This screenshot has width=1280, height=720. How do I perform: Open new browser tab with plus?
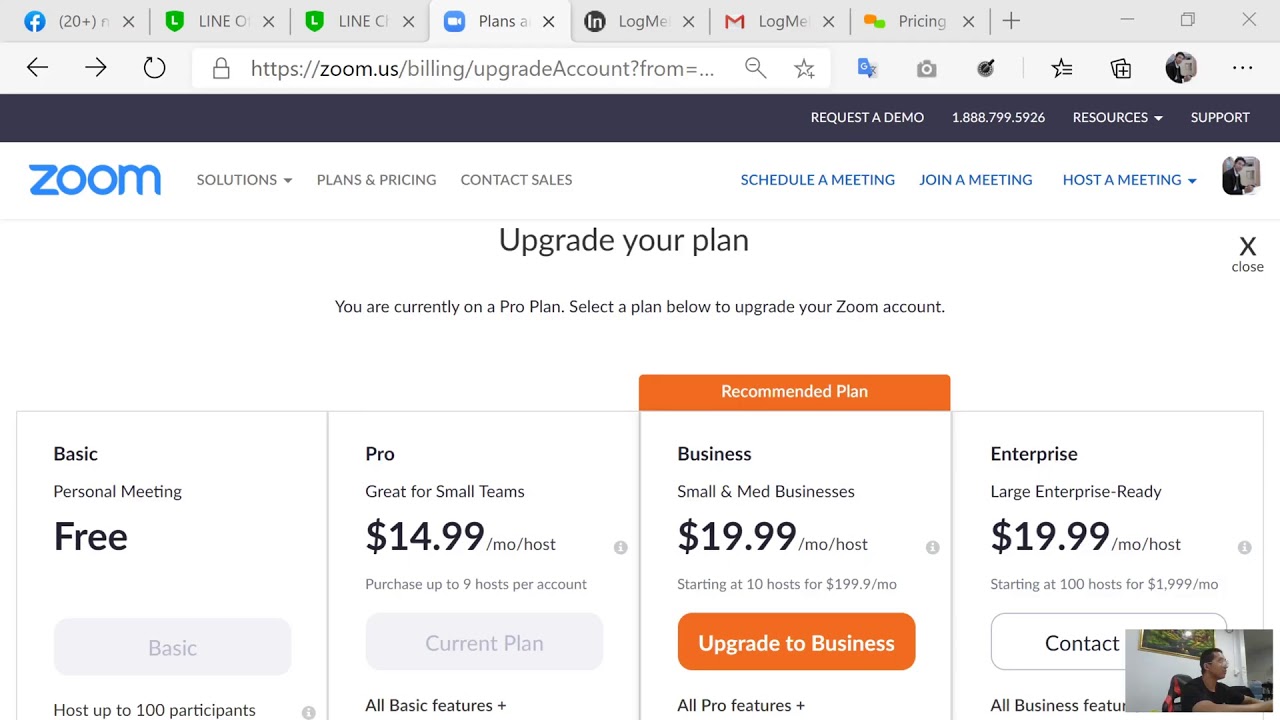click(1011, 21)
